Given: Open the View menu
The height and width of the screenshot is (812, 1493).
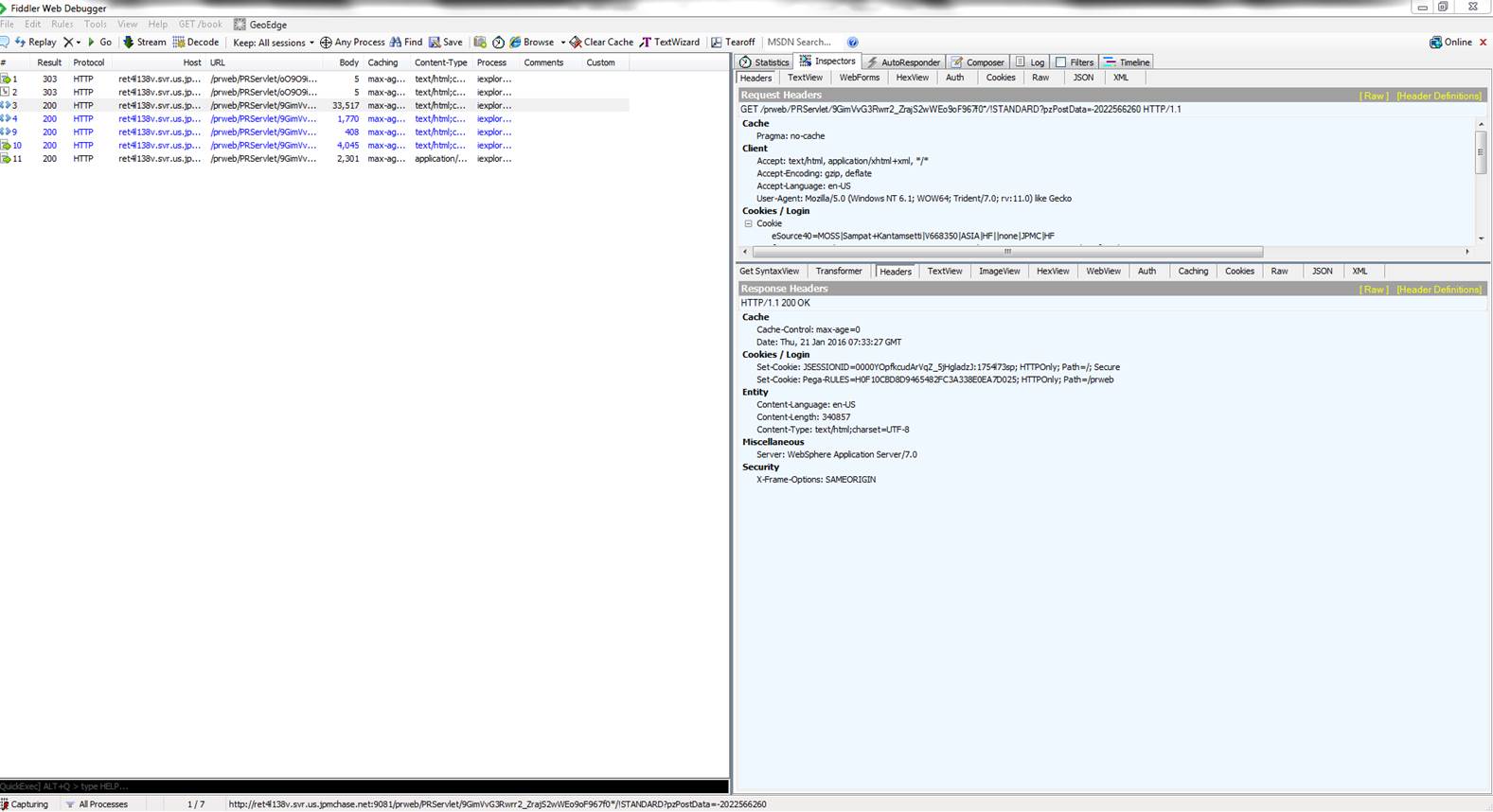Looking at the screenshot, I should [x=127, y=25].
